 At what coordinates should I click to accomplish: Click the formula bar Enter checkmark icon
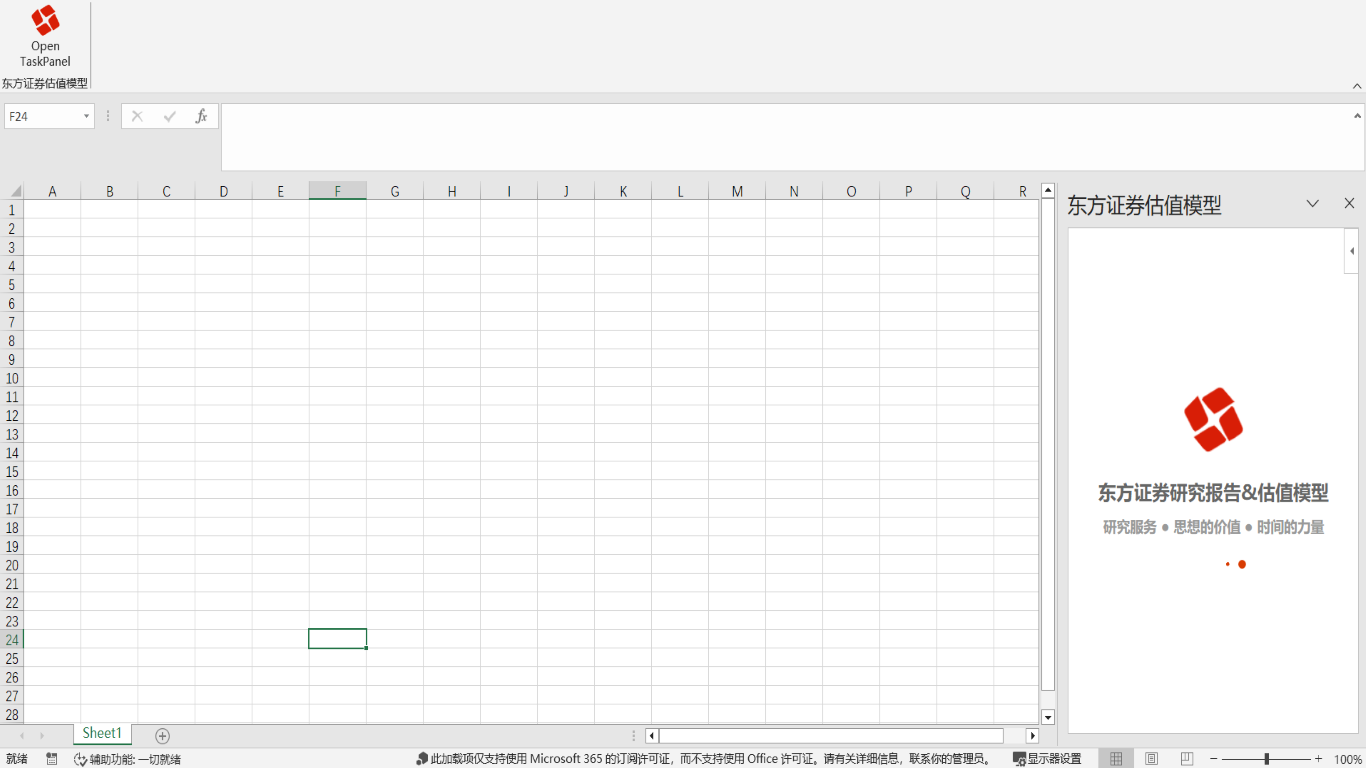click(x=169, y=117)
